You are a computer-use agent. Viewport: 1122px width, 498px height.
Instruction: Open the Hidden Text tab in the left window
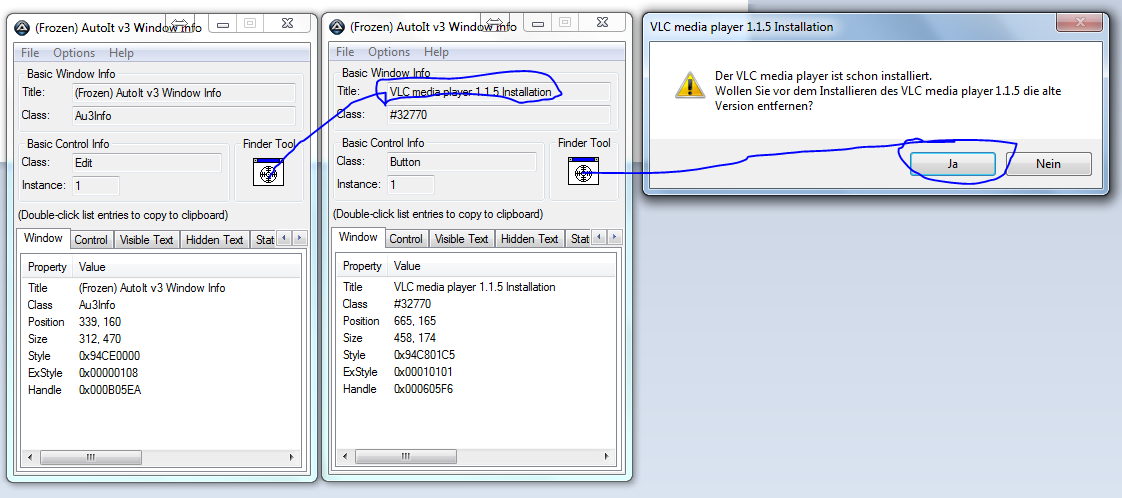(x=214, y=239)
